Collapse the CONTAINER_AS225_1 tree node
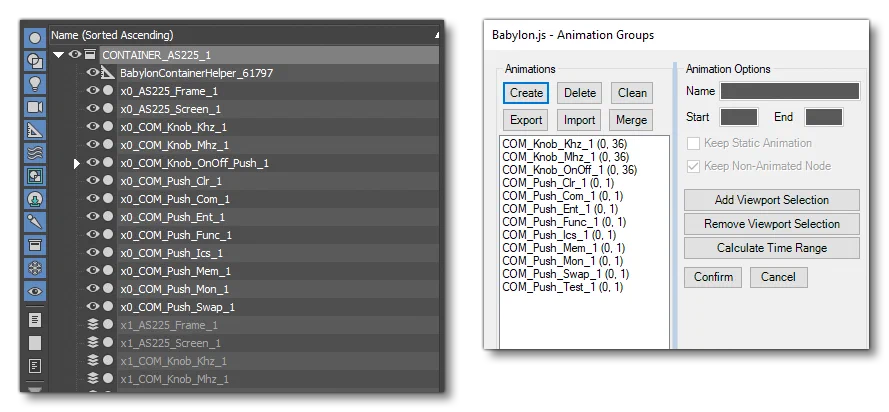The height and width of the screenshot is (412, 889). pyautogui.click(x=58, y=55)
